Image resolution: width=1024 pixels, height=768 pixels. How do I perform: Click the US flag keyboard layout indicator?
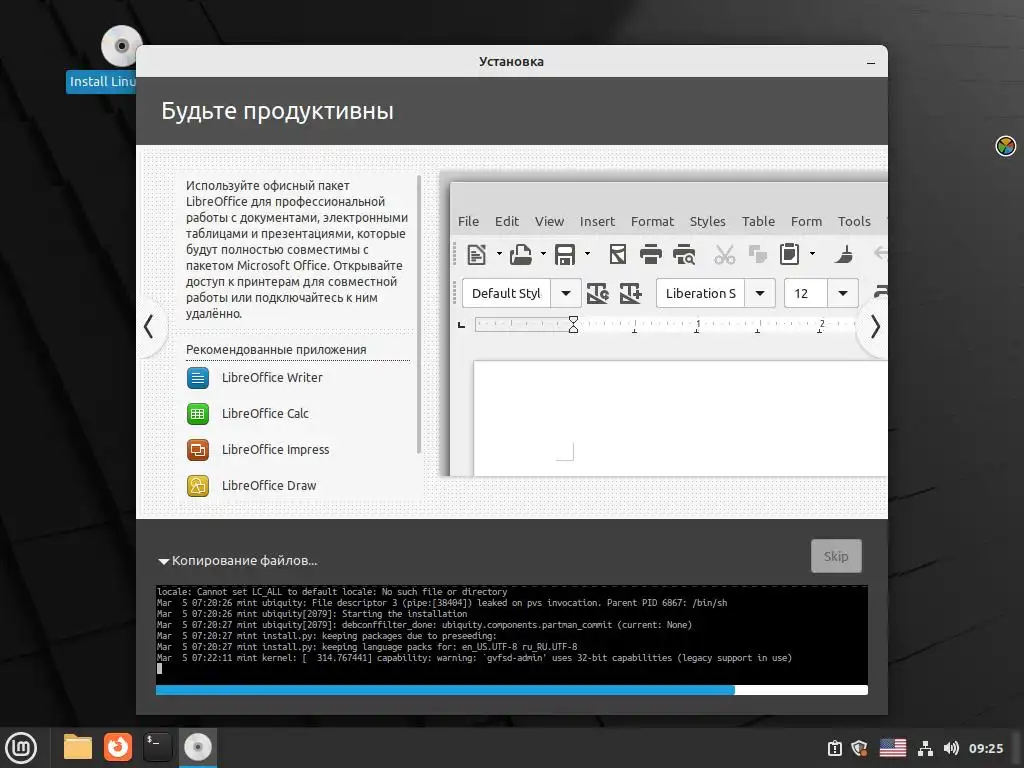[893, 748]
